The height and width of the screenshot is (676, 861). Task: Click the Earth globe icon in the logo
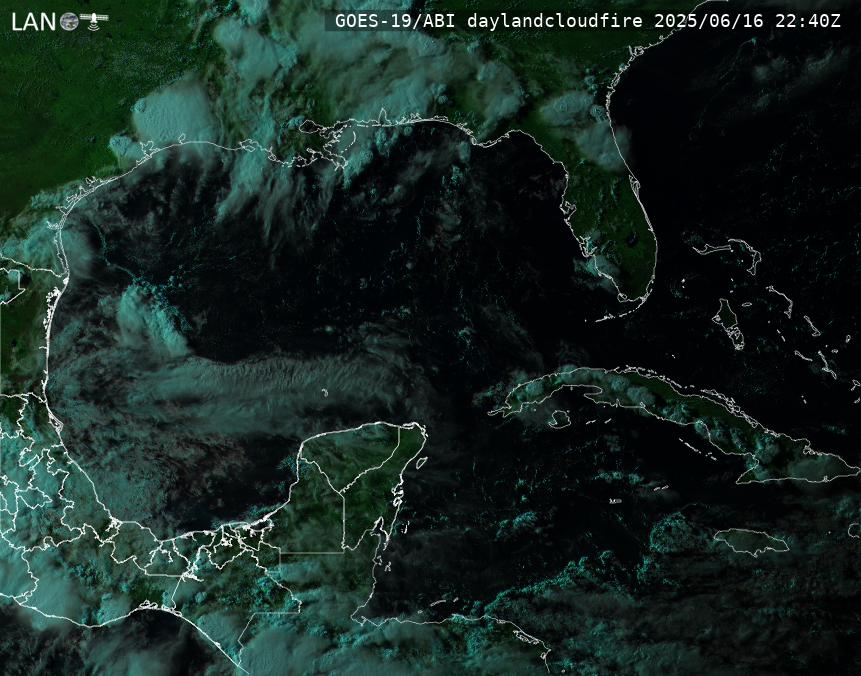(69, 21)
